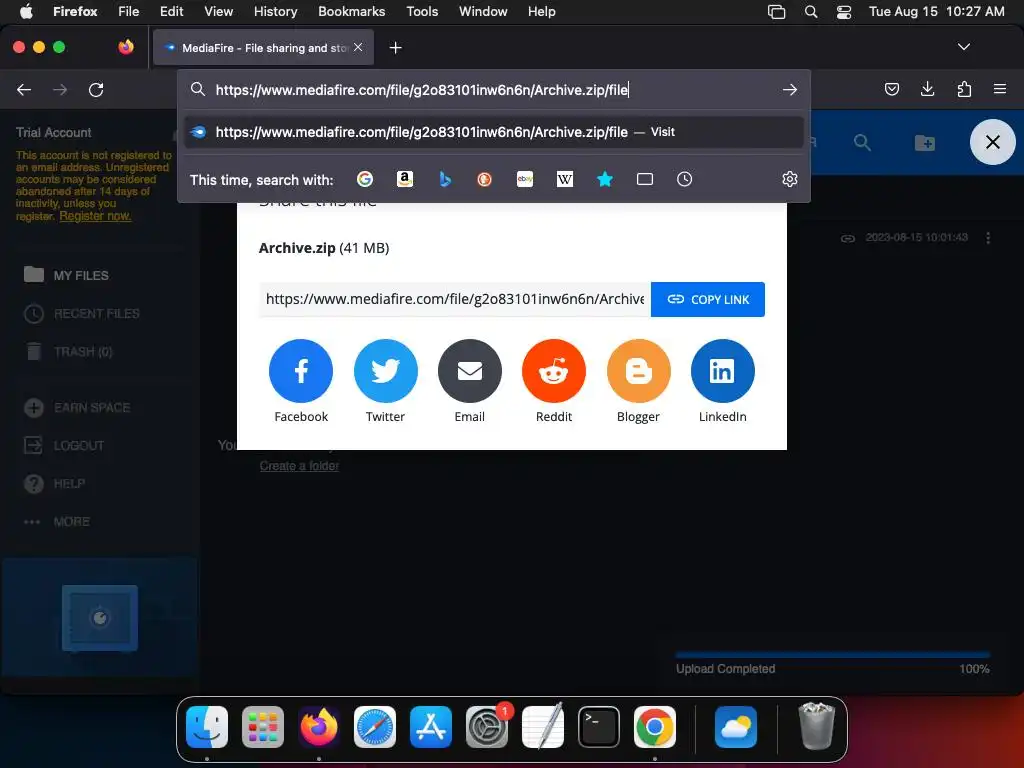Open the Firefox hamburger application menu
Image resolution: width=1024 pixels, height=768 pixels.
pos(1000,89)
